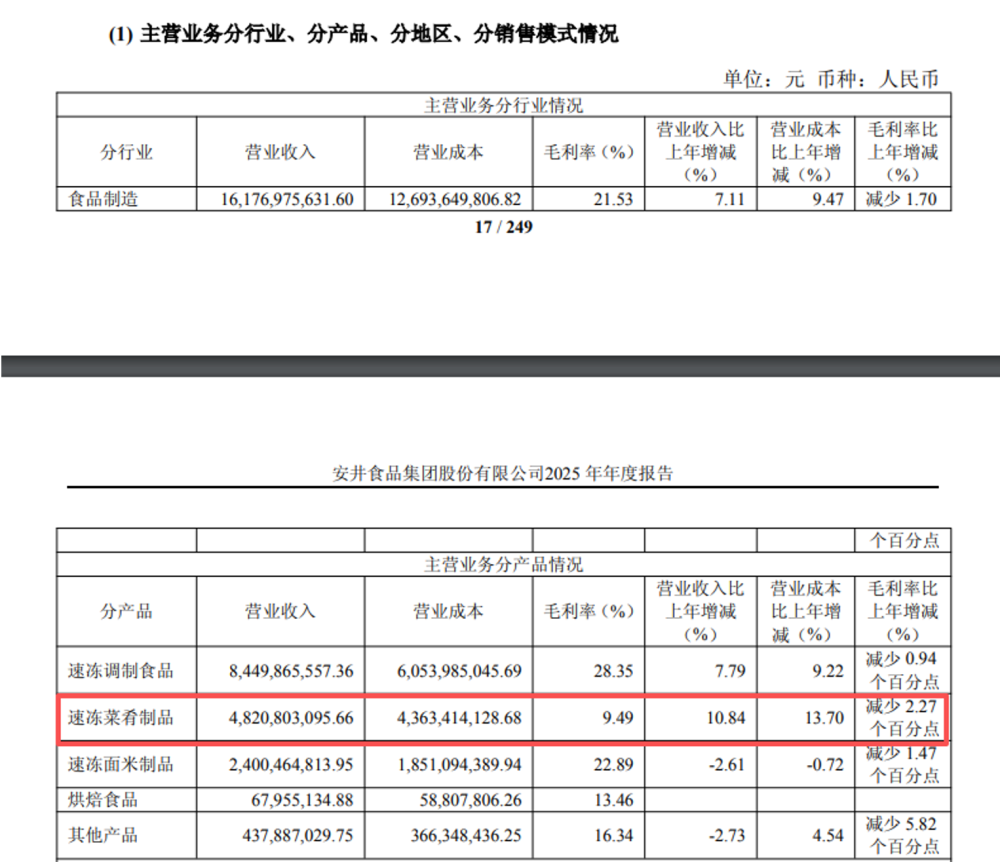Click the section heading about 主营业务分行业、分产品
Image resolution: width=1000 pixels, height=862 pixels.
pos(362,34)
